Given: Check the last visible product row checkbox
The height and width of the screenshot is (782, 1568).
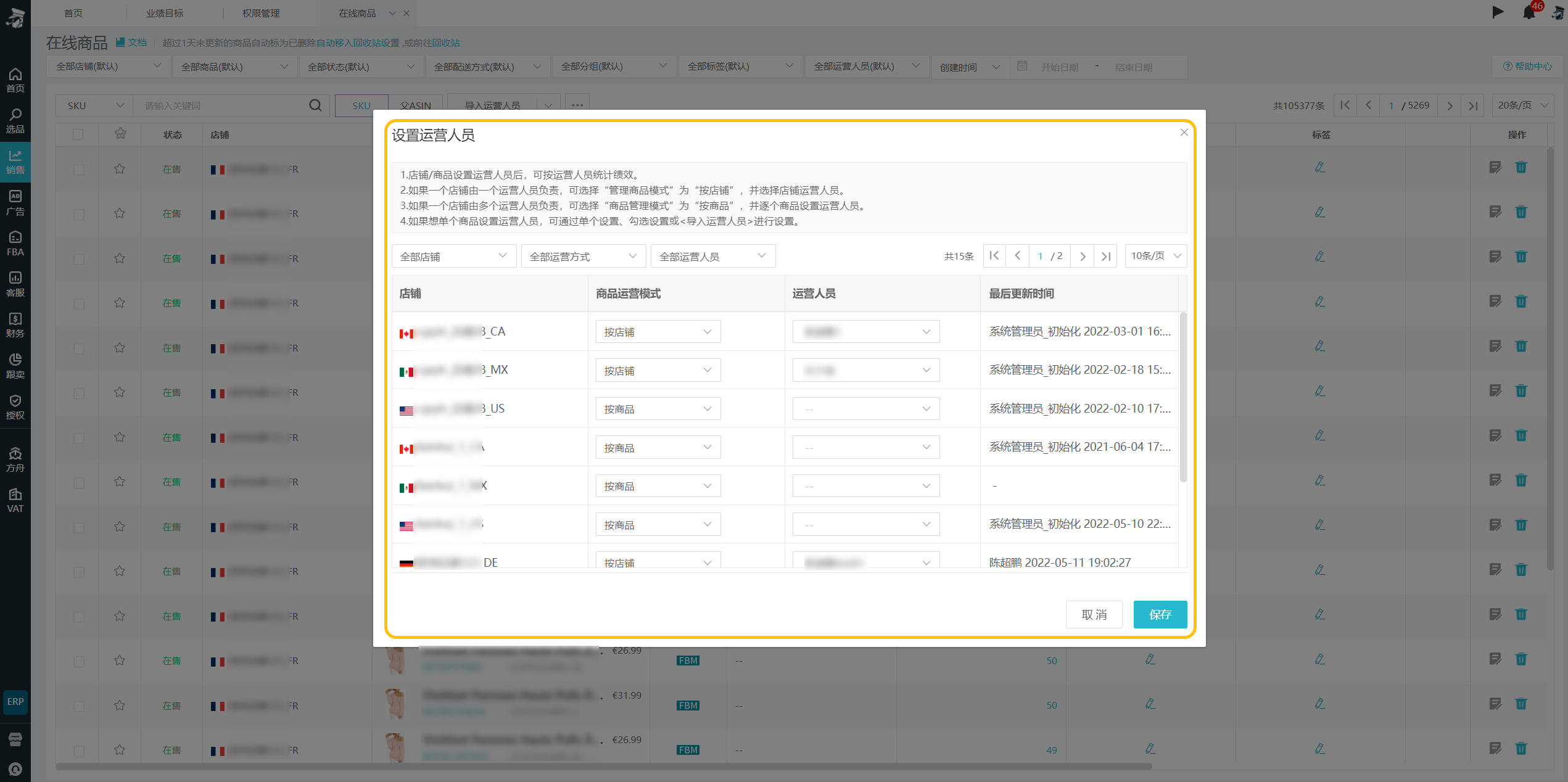Looking at the screenshot, I should click(x=79, y=751).
